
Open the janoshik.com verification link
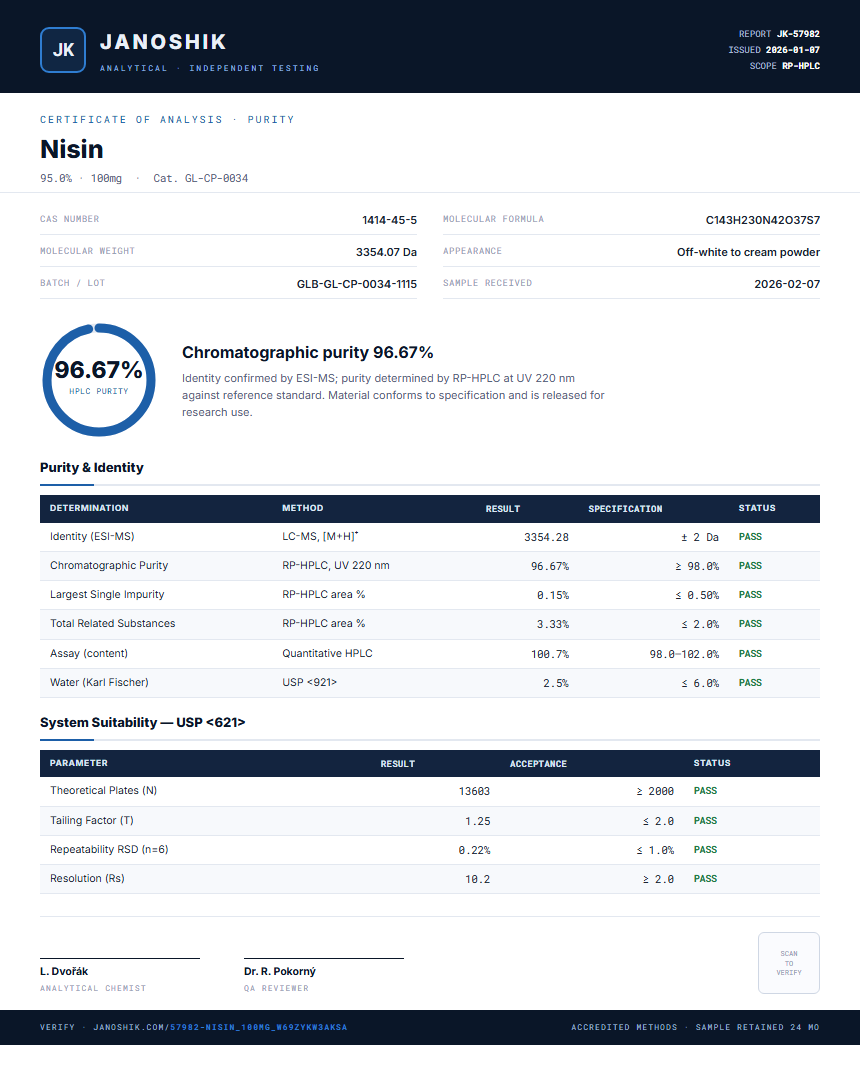point(220,1027)
